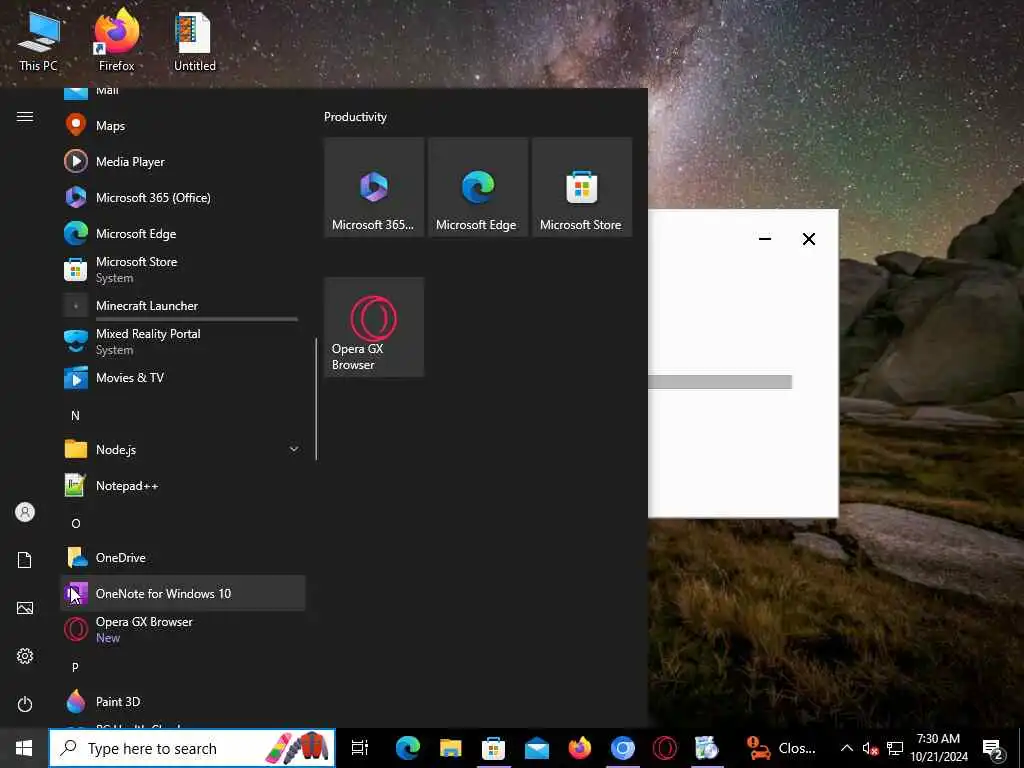Open Microsoft 365 (Office) list entry
The width and height of the screenshot is (1024, 768).
click(x=182, y=197)
